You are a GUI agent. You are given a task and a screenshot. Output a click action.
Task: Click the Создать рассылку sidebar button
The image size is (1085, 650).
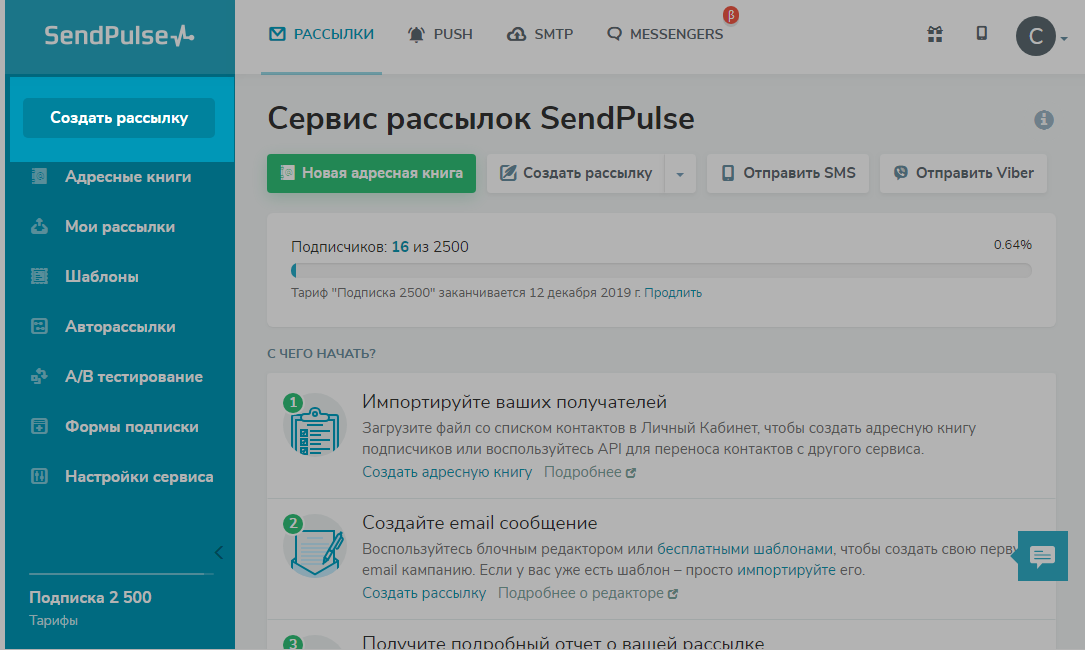119,118
